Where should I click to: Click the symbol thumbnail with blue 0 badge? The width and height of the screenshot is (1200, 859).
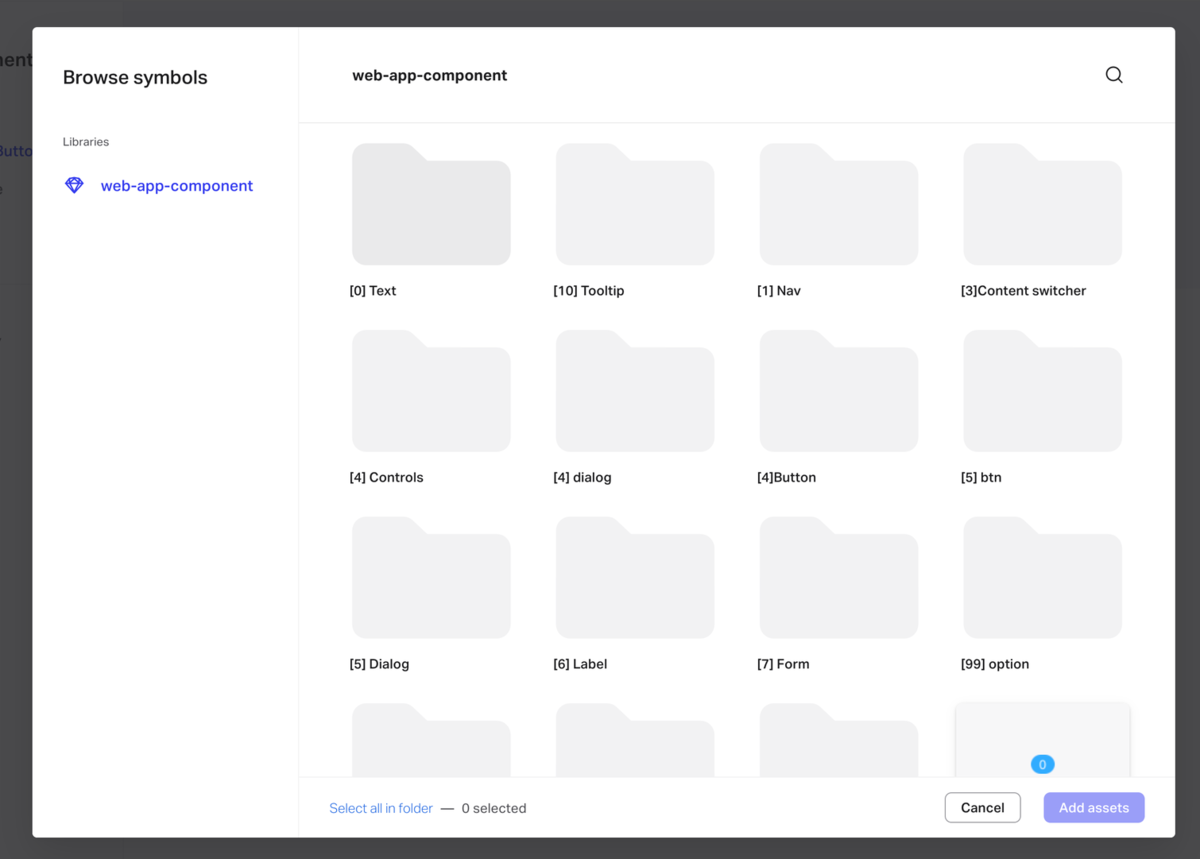1042,740
